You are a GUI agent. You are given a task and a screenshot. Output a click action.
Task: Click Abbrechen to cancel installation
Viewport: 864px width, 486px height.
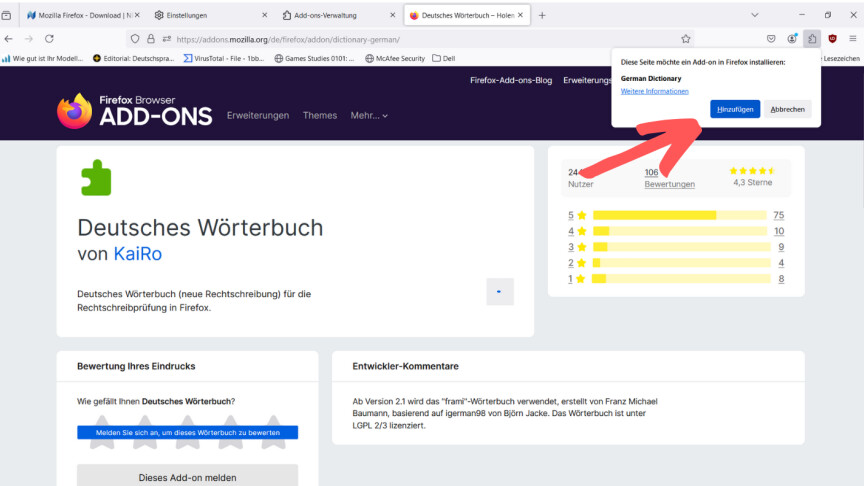787,109
